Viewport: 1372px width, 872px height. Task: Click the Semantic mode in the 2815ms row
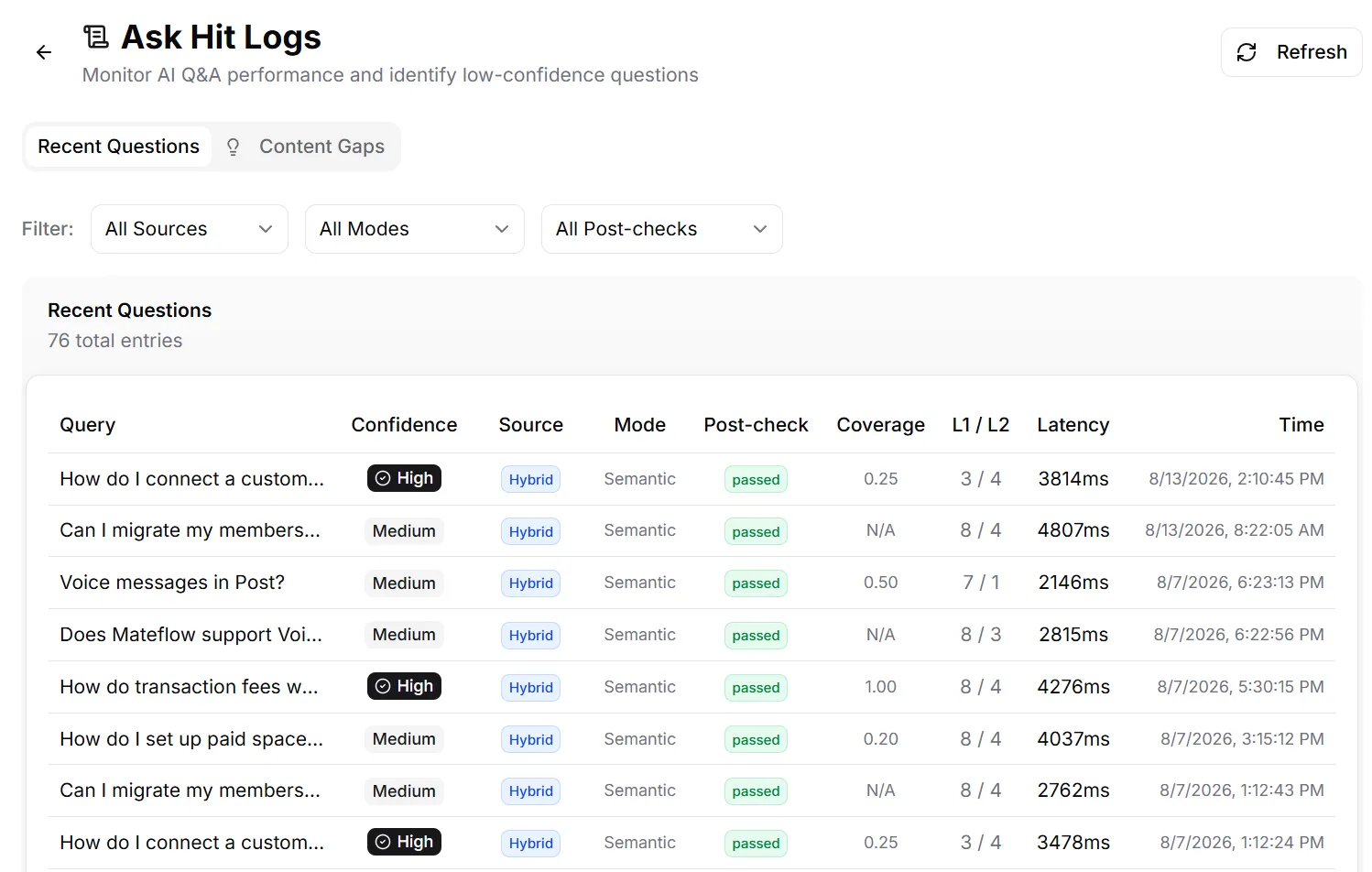[x=640, y=635]
